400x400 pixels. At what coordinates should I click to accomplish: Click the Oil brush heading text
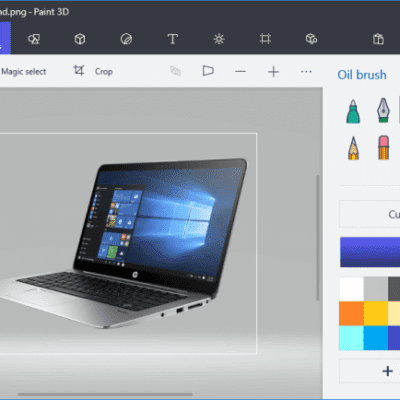(x=362, y=75)
